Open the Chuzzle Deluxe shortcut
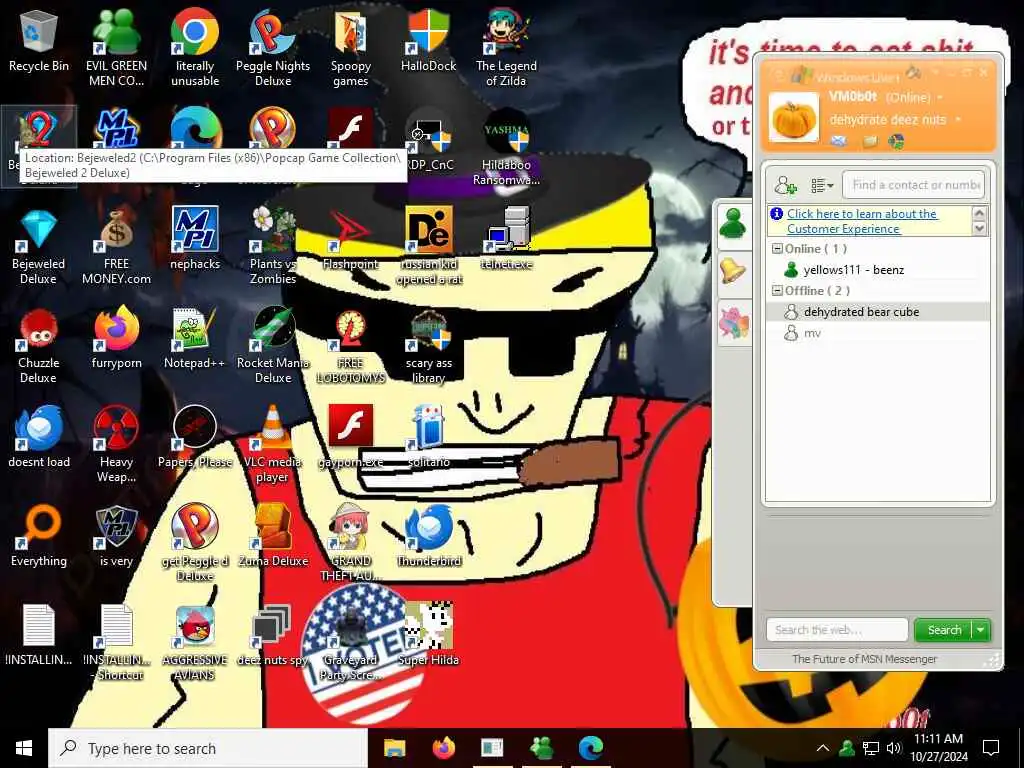1024x768 pixels. (39, 346)
